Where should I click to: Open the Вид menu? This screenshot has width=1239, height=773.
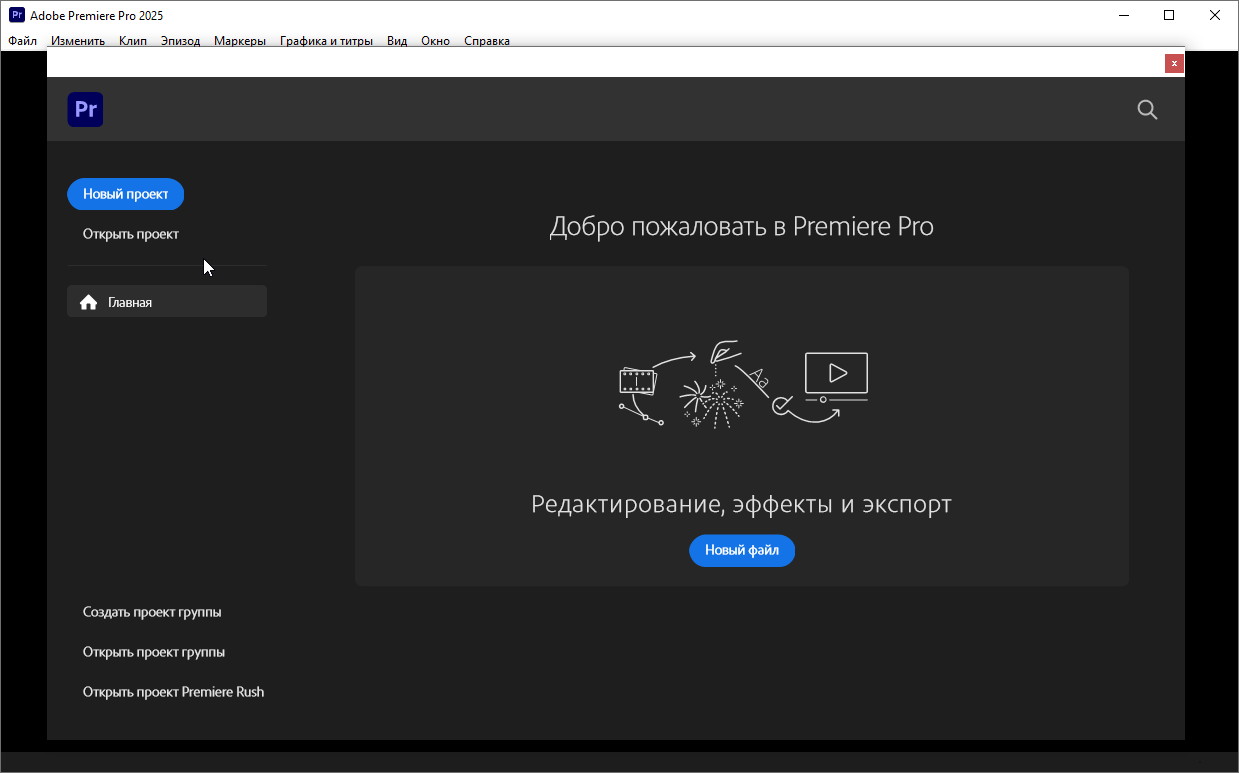(x=397, y=41)
